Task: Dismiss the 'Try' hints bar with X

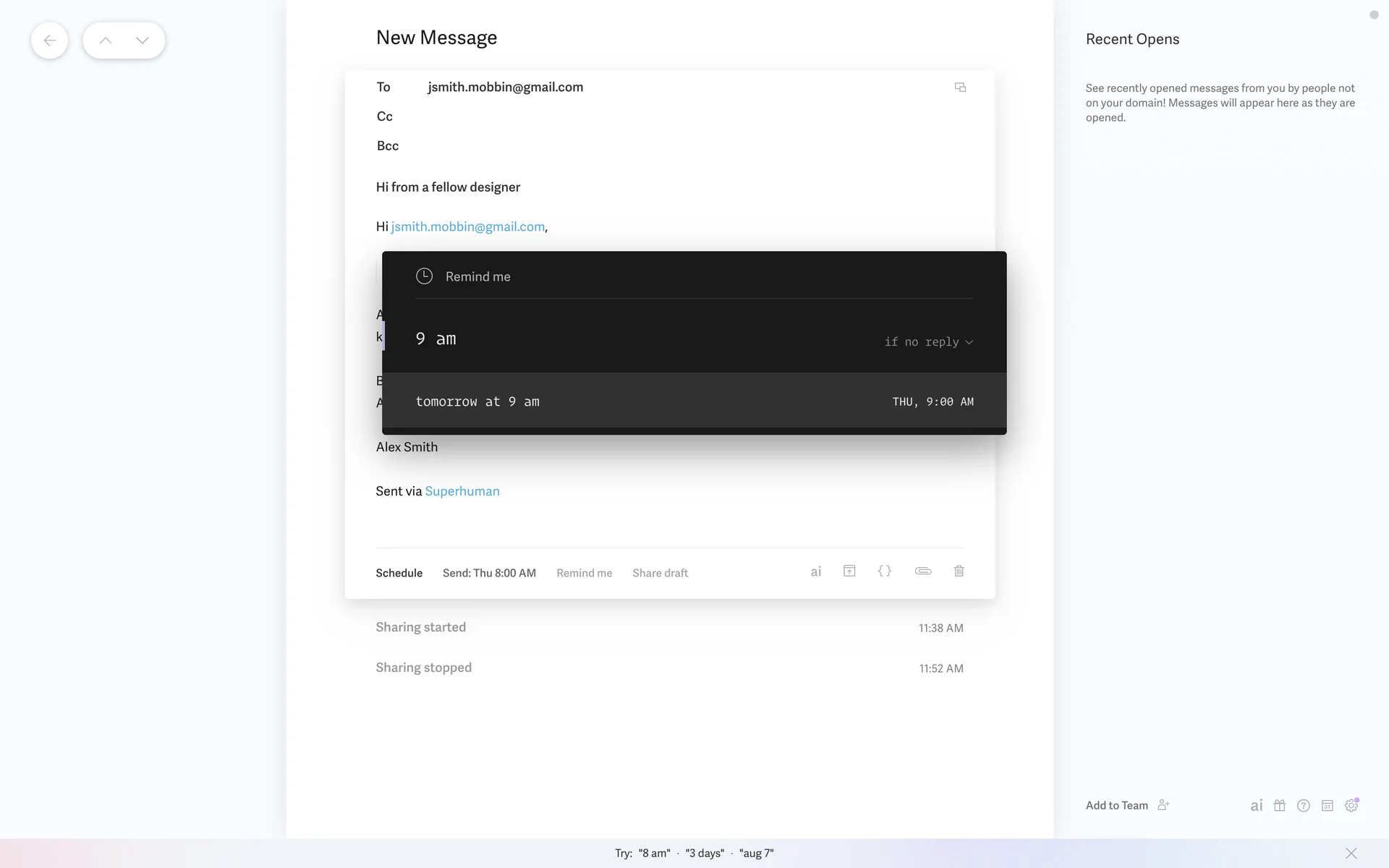Action: coord(1351,853)
